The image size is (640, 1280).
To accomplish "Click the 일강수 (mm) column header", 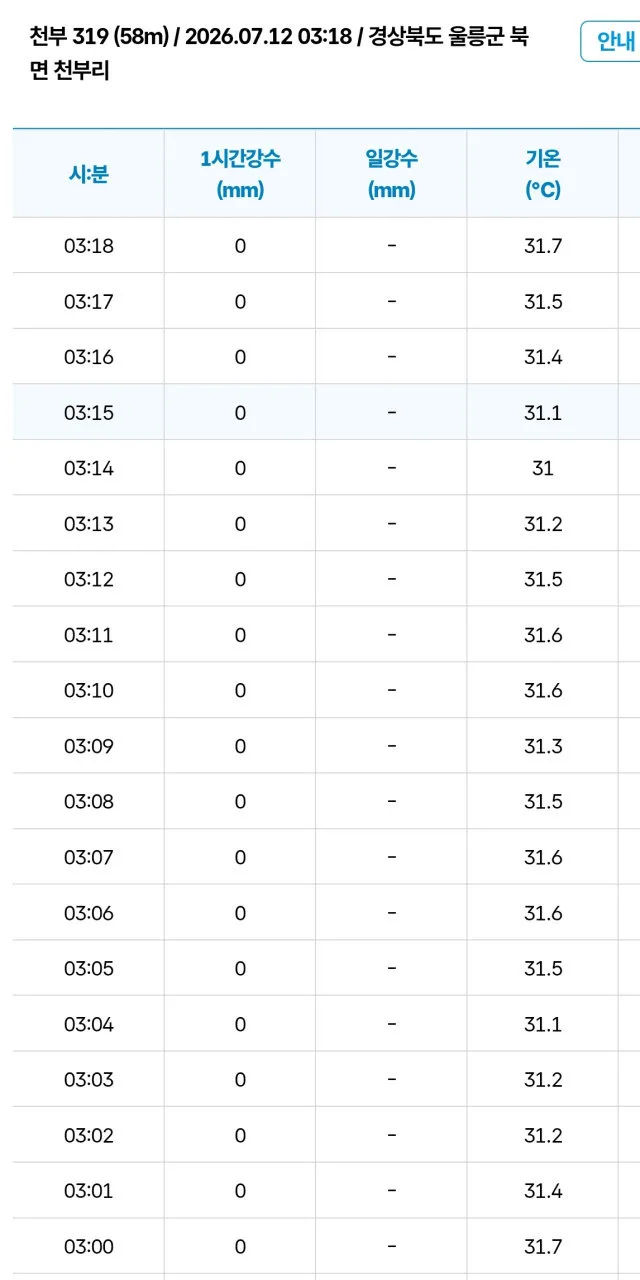I will click(391, 174).
